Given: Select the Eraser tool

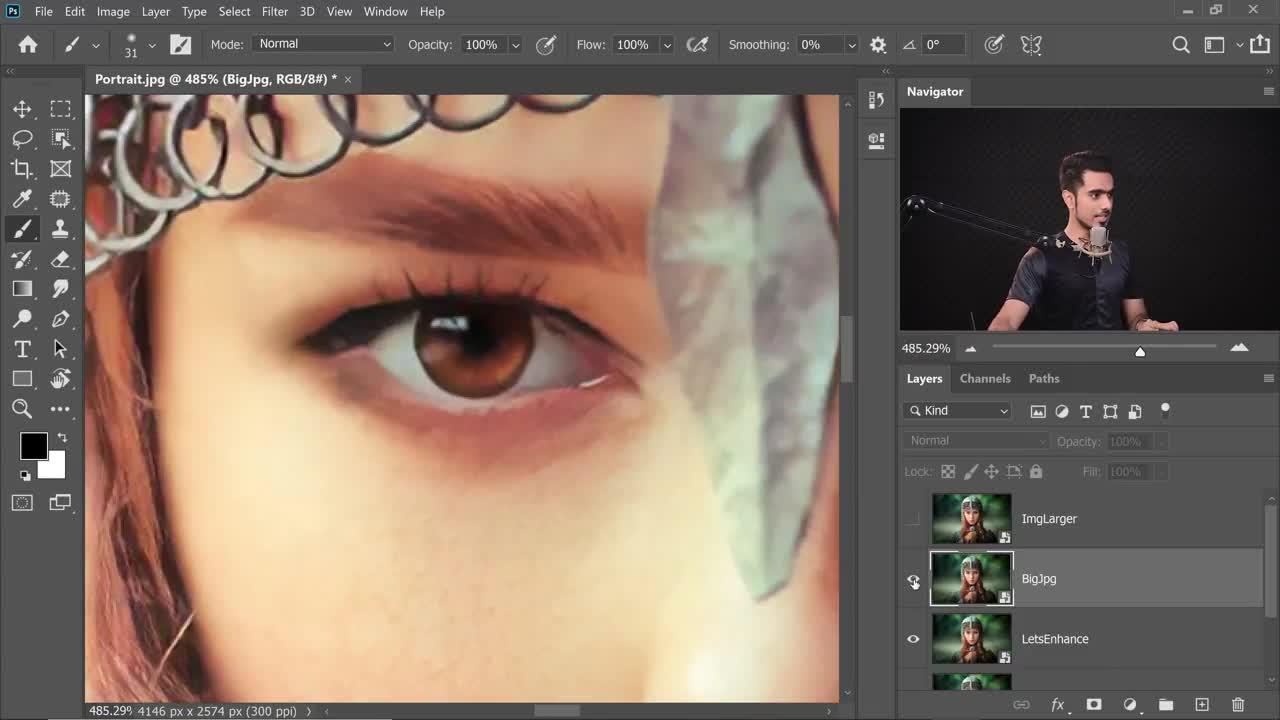Looking at the screenshot, I should click(x=60, y=259).
